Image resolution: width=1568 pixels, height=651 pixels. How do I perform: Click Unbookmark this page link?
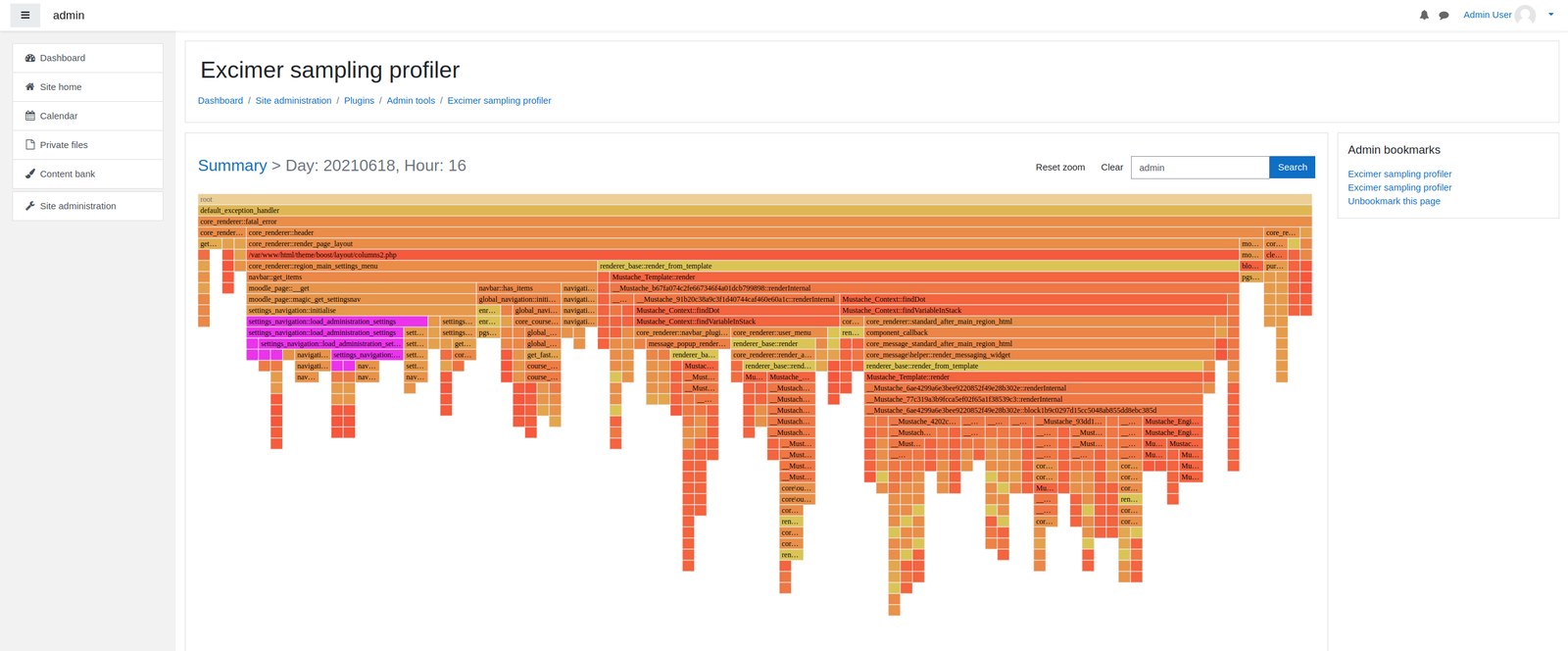(1394, 201)
